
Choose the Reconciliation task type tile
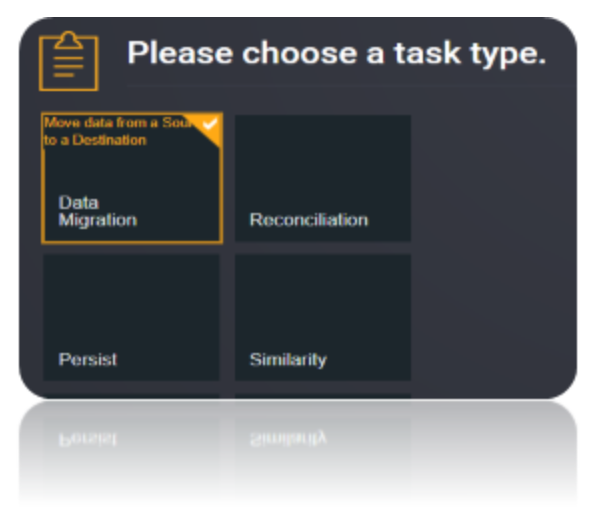(x=323, y=178)
